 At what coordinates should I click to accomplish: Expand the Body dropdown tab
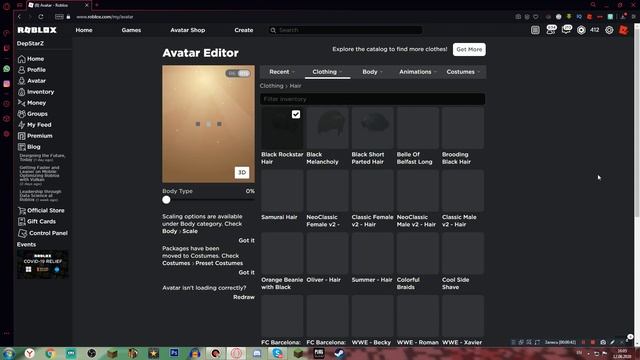(372, 72)
